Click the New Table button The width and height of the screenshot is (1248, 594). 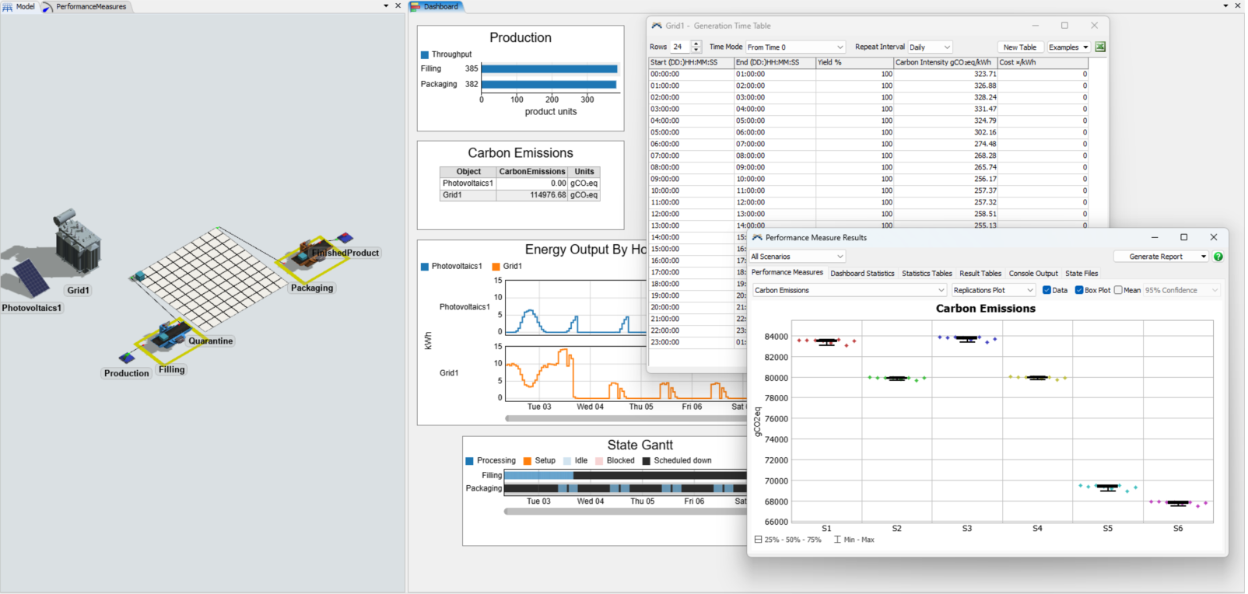tap(1020, 46)
